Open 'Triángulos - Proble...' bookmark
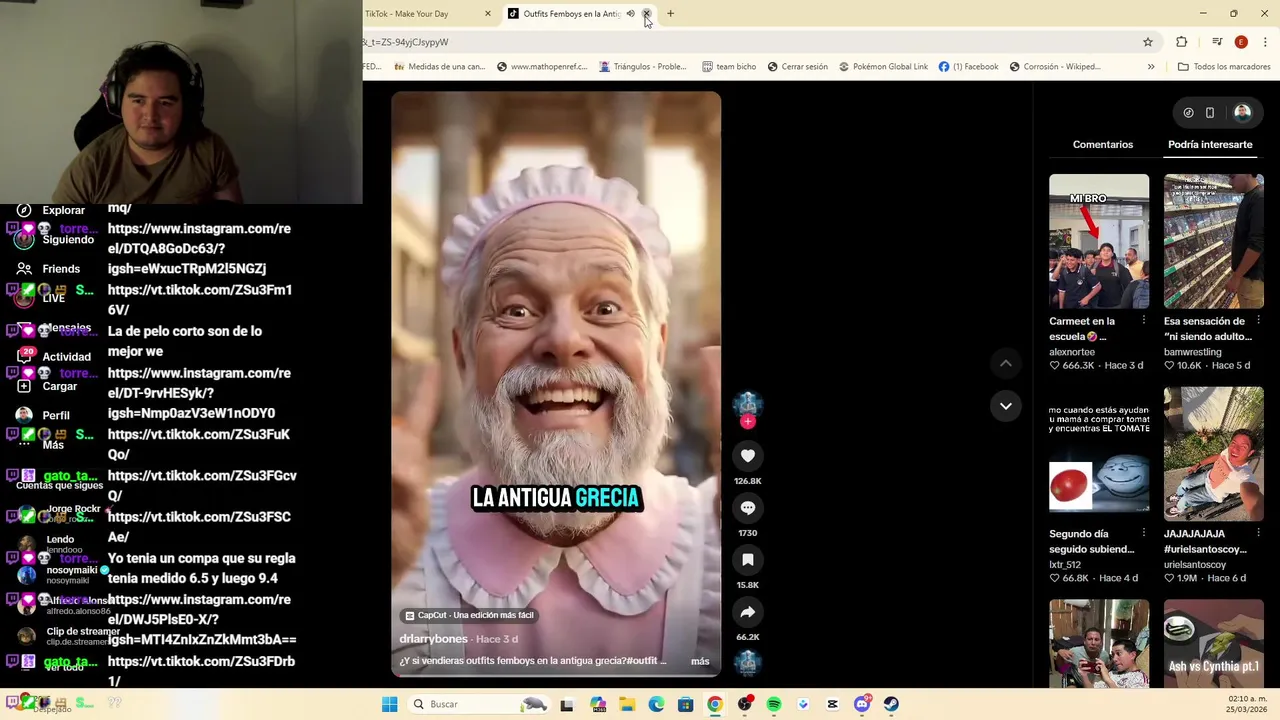Screen dimensions: 1280x720 point(643,67)
